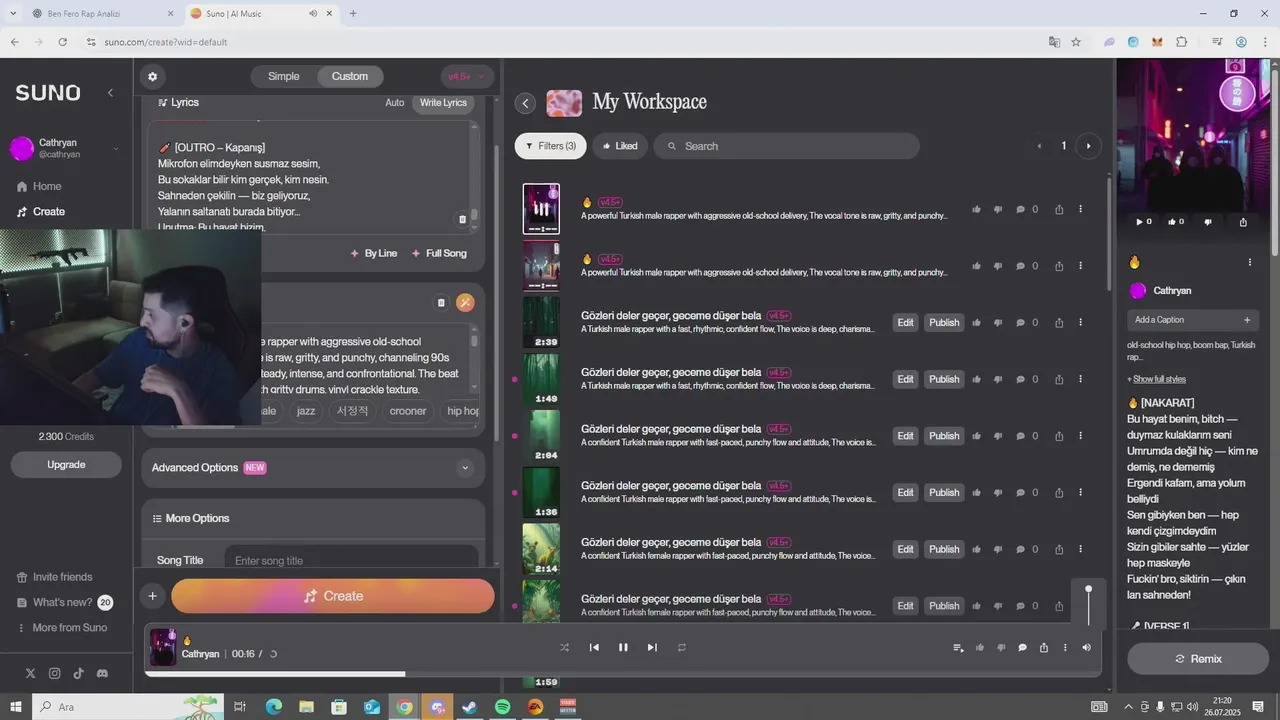
Task: Open What's new? in the sidebar
Action: tap(64, 602)
